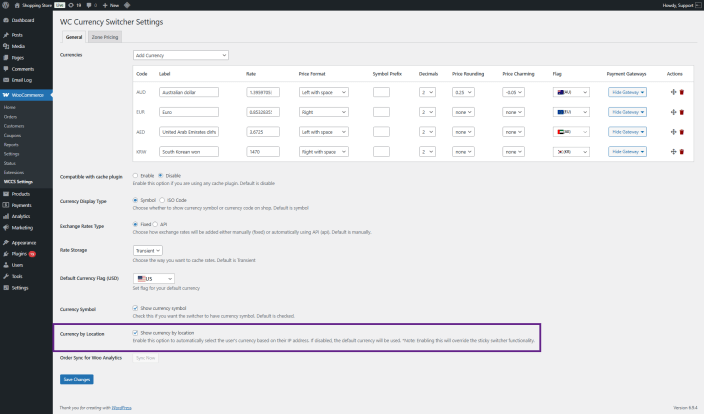Open Flag dropdown for AED row

click(571, 132)
